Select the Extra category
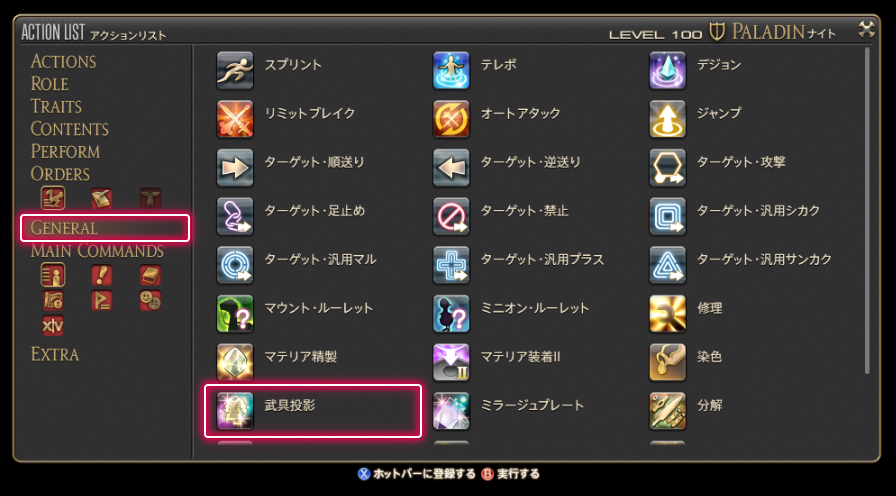Viewport: 896px width, 496px height. (x=55, y=354)
